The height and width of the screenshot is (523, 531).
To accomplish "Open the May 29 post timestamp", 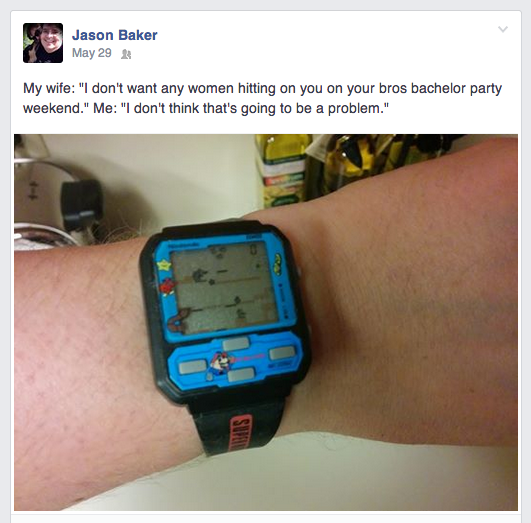I will pos(92,53).
